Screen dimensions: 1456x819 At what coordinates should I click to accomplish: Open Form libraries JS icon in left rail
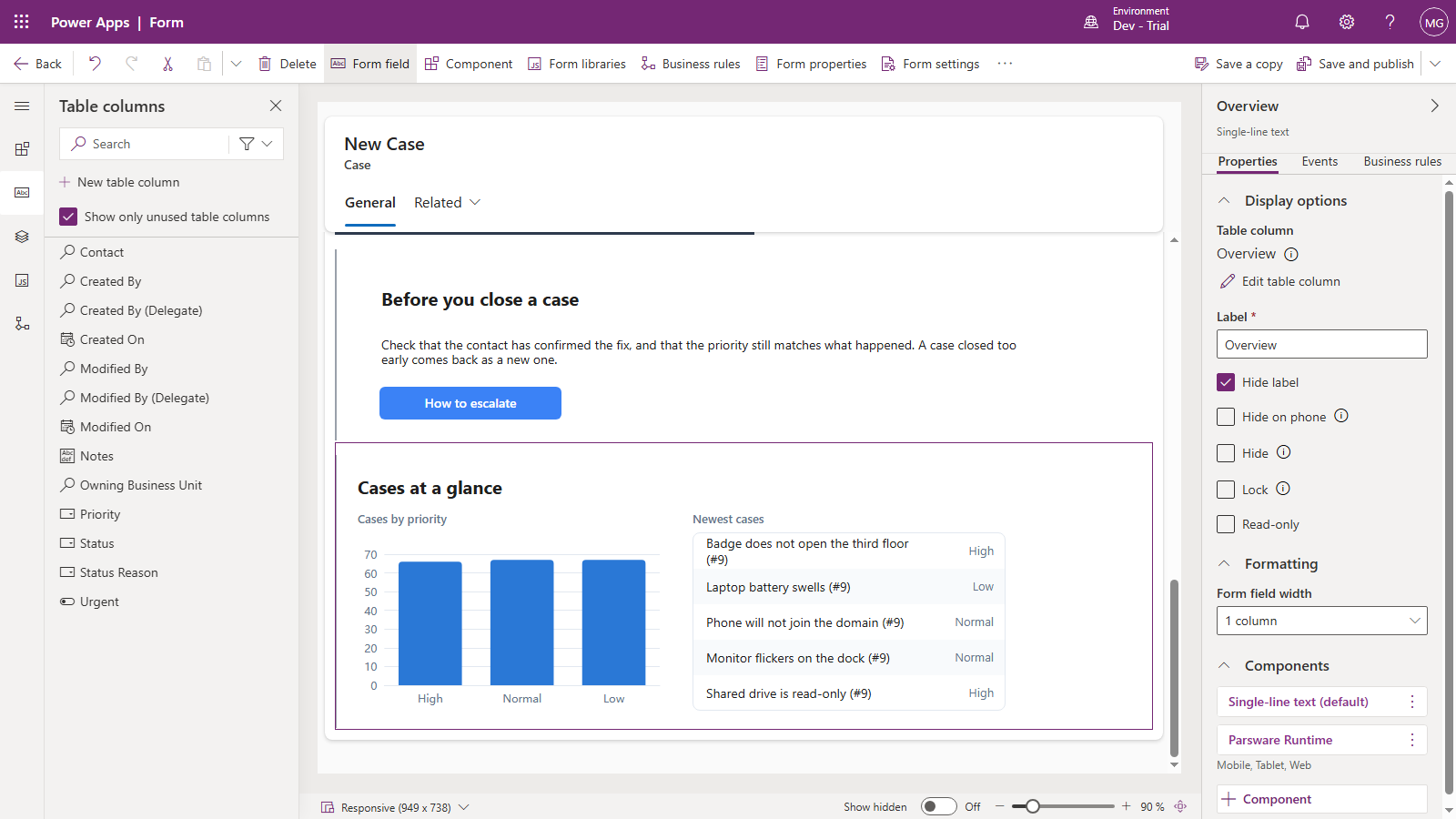22,280
